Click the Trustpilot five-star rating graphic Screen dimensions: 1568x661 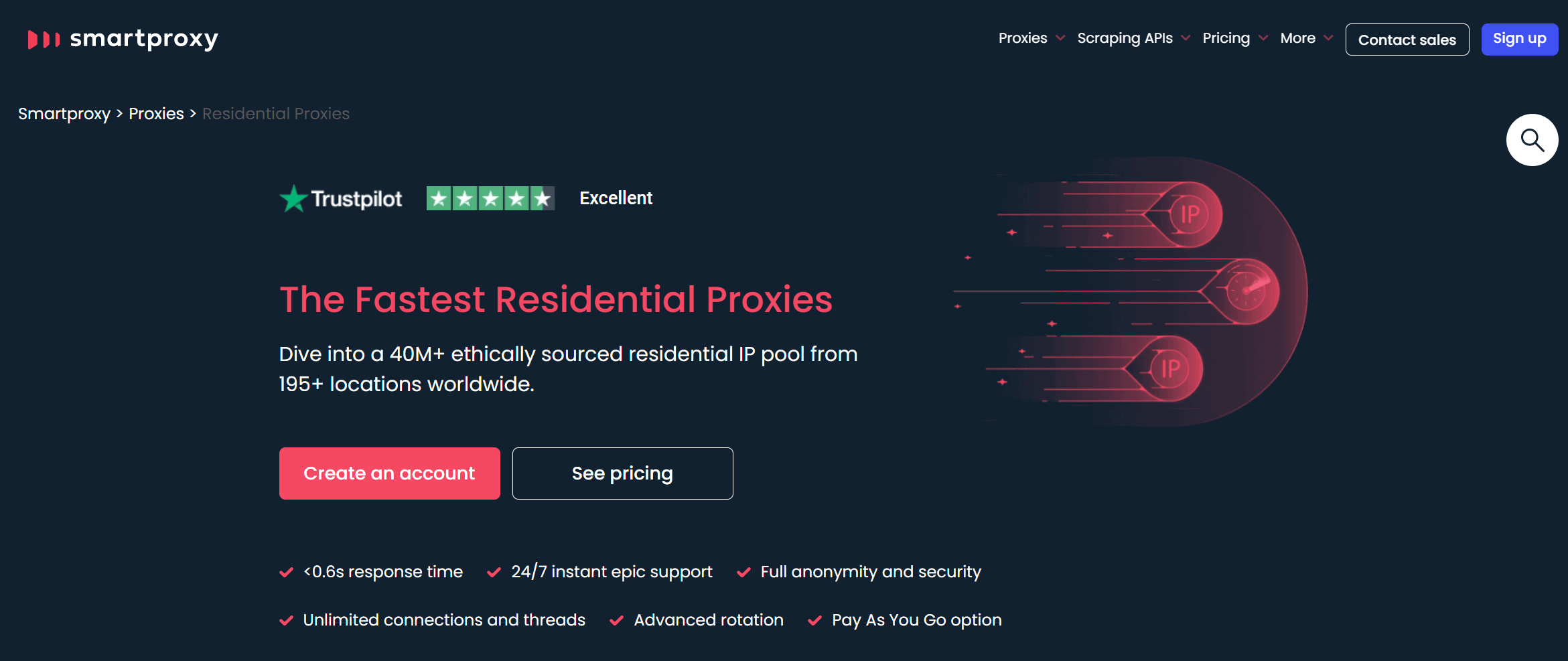[x=490, y=198]
